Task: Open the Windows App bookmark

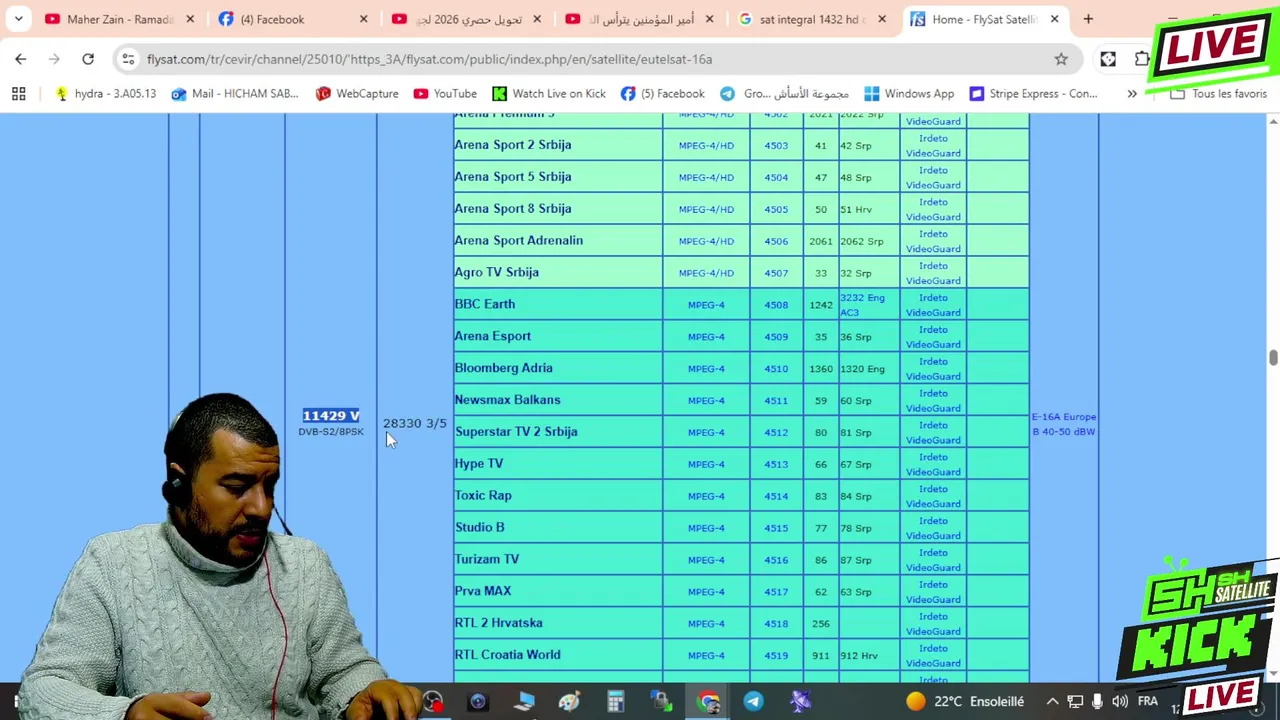Action: point(908,93)
